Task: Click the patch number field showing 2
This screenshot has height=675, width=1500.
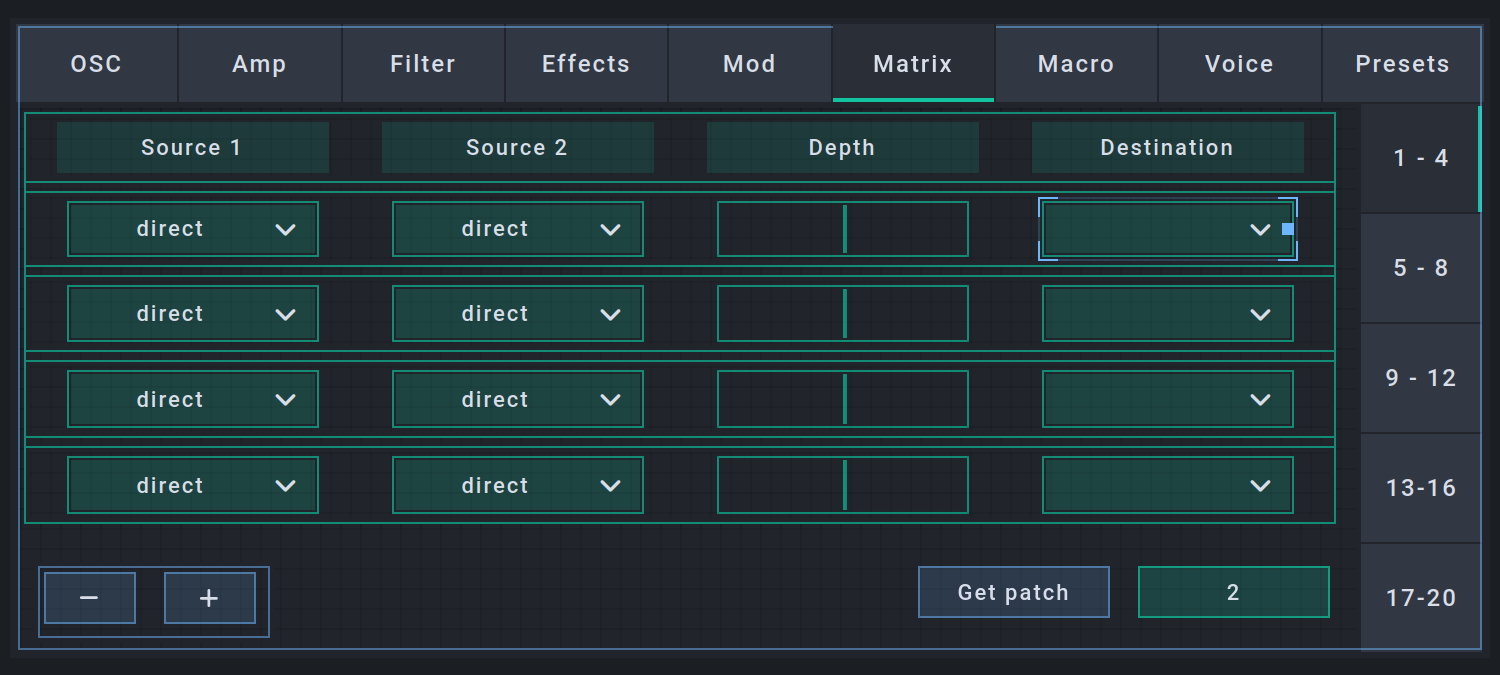Action: click(x=1233, y=592)
